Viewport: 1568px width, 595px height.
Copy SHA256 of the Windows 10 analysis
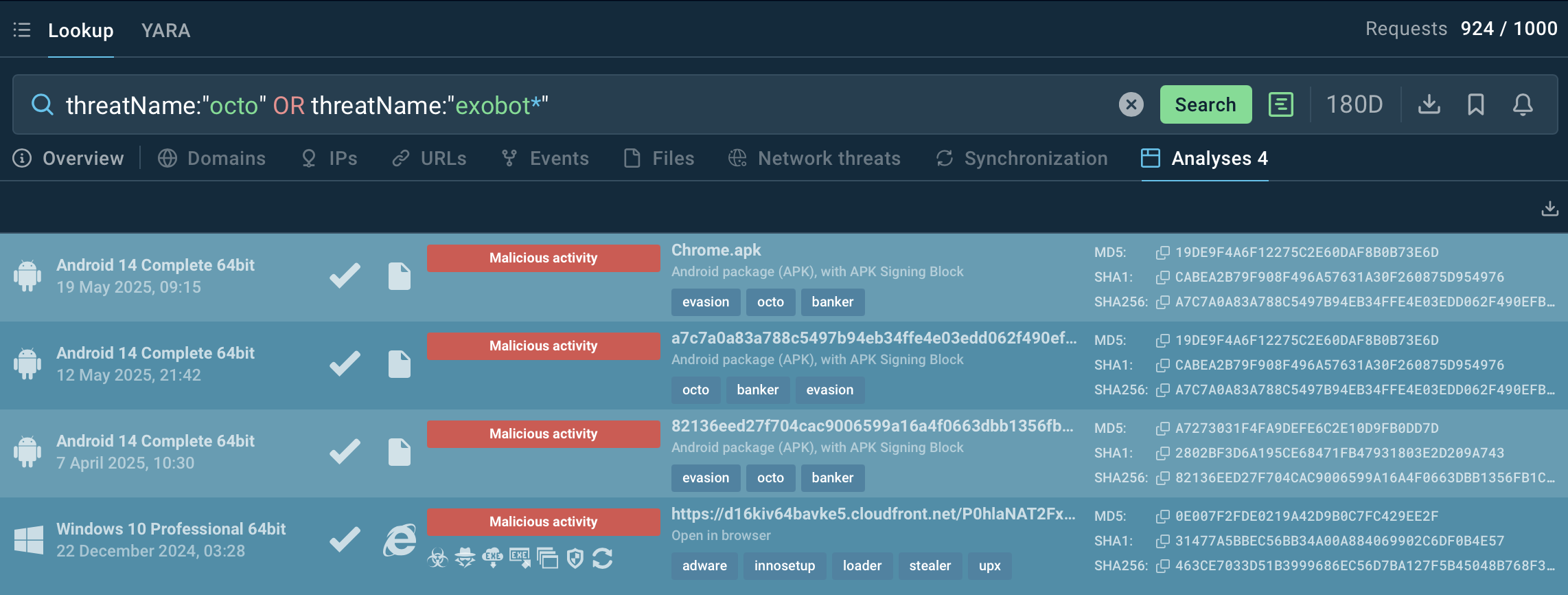(x=1162, y=566)
